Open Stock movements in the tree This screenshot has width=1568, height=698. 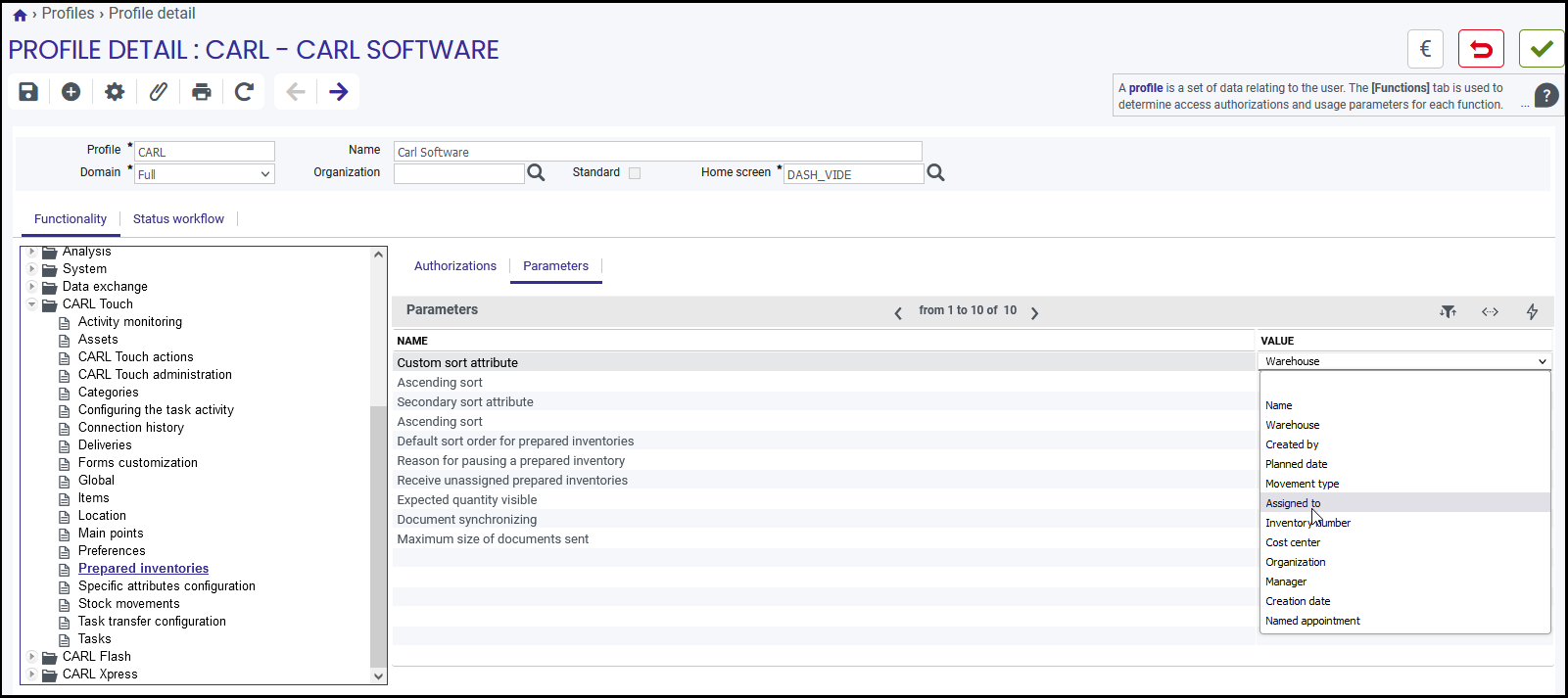[x=129, y=604]
